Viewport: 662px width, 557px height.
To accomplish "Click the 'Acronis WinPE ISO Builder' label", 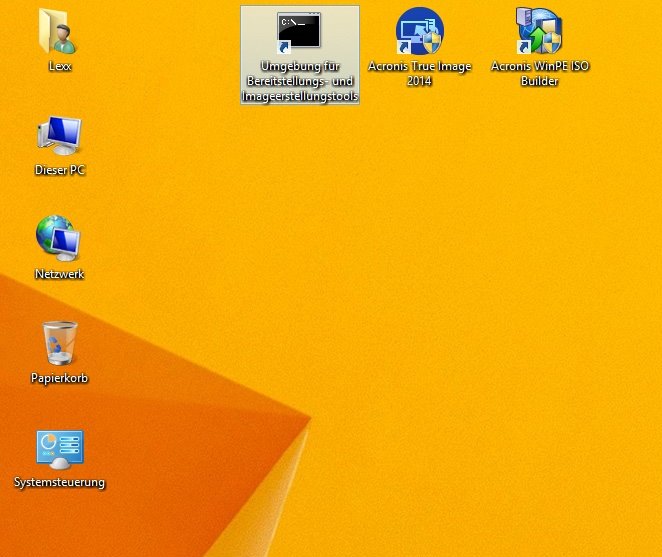I will click(x=540, y=73).
